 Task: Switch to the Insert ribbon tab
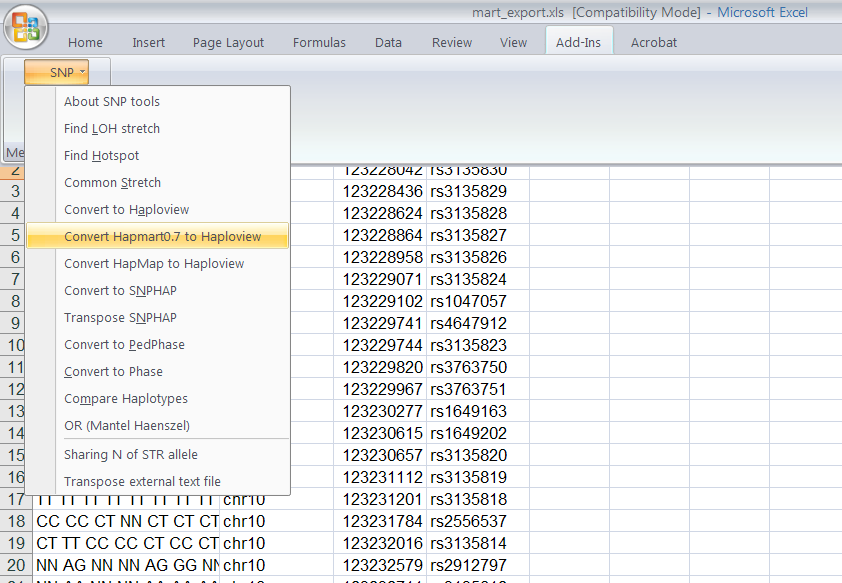tap(148, 42)
